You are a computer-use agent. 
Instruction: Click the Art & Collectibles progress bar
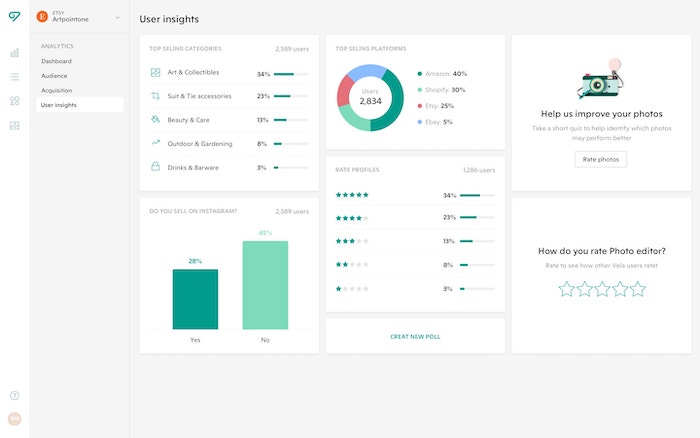291,74
